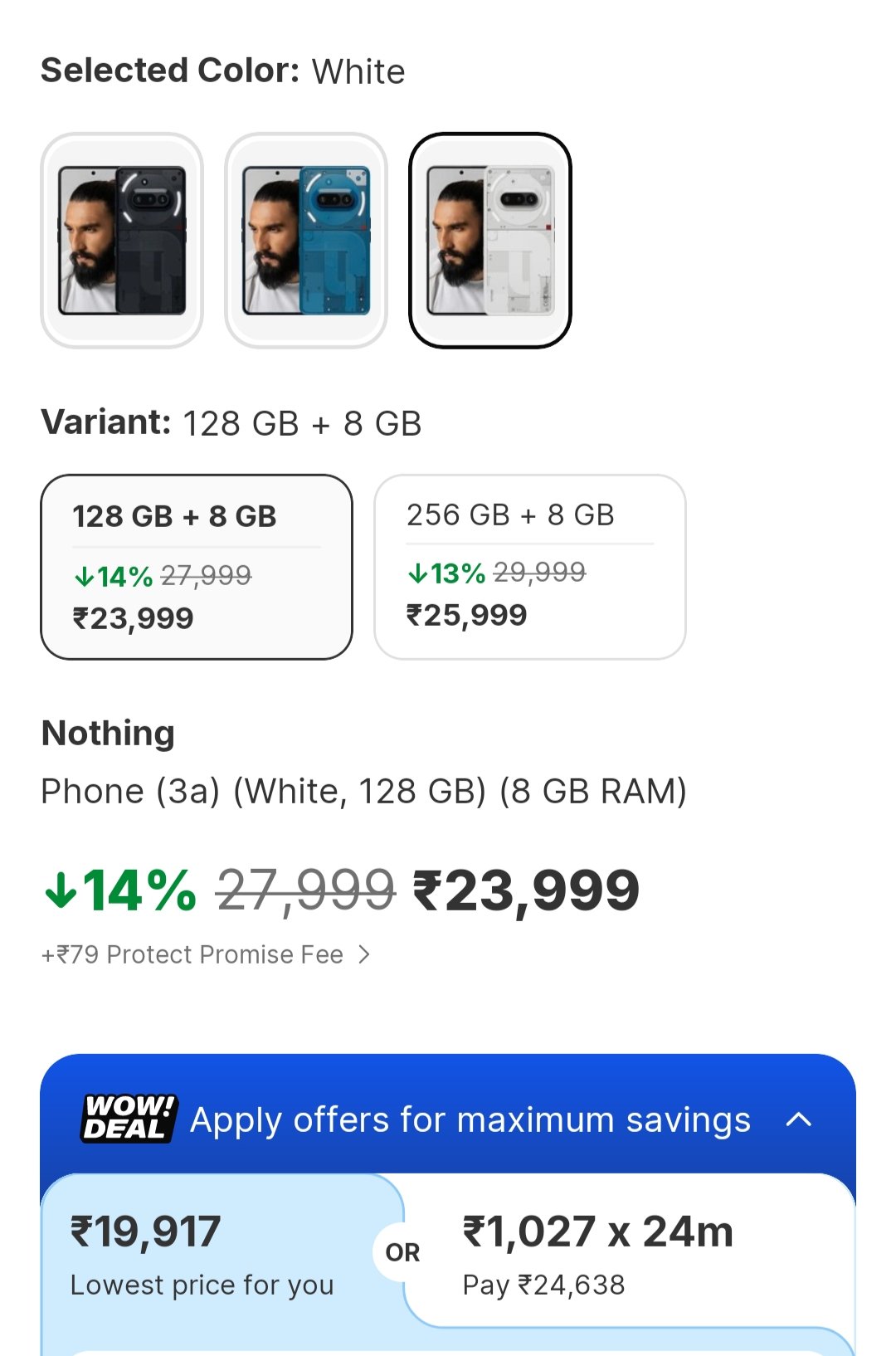Tap the Phone (3a) product title
Screen dimensions: 896x1356
363,792
